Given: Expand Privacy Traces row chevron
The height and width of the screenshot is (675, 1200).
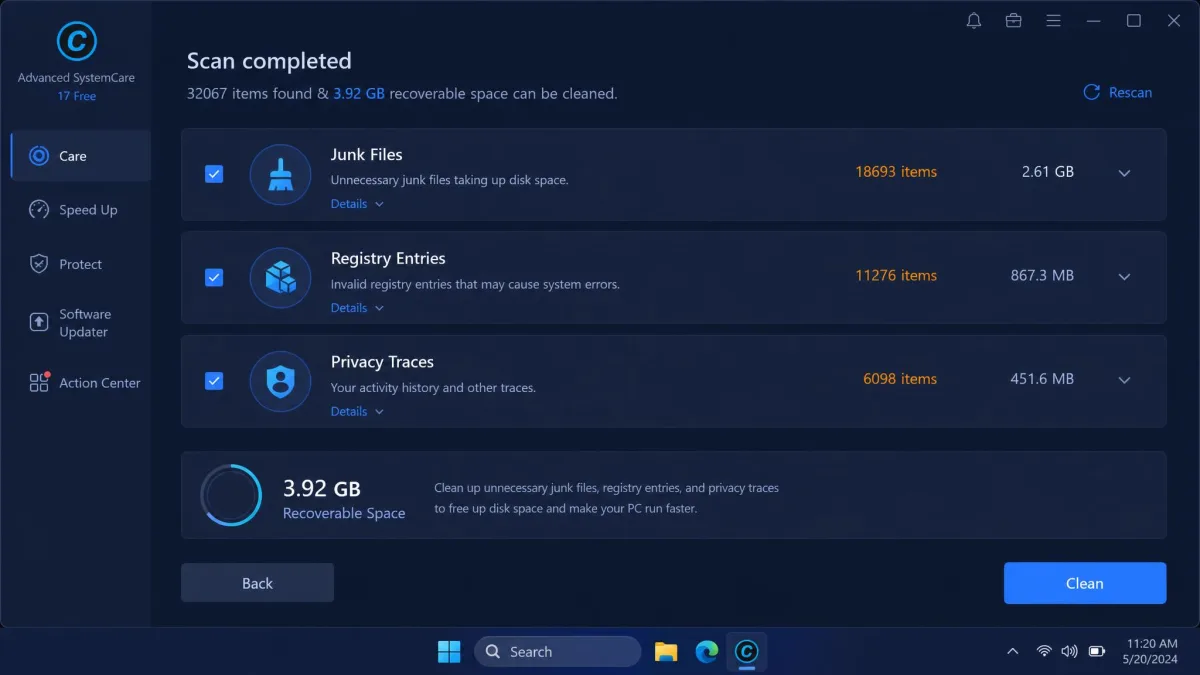Looking at the screenshot, I should click(1124, 380).
